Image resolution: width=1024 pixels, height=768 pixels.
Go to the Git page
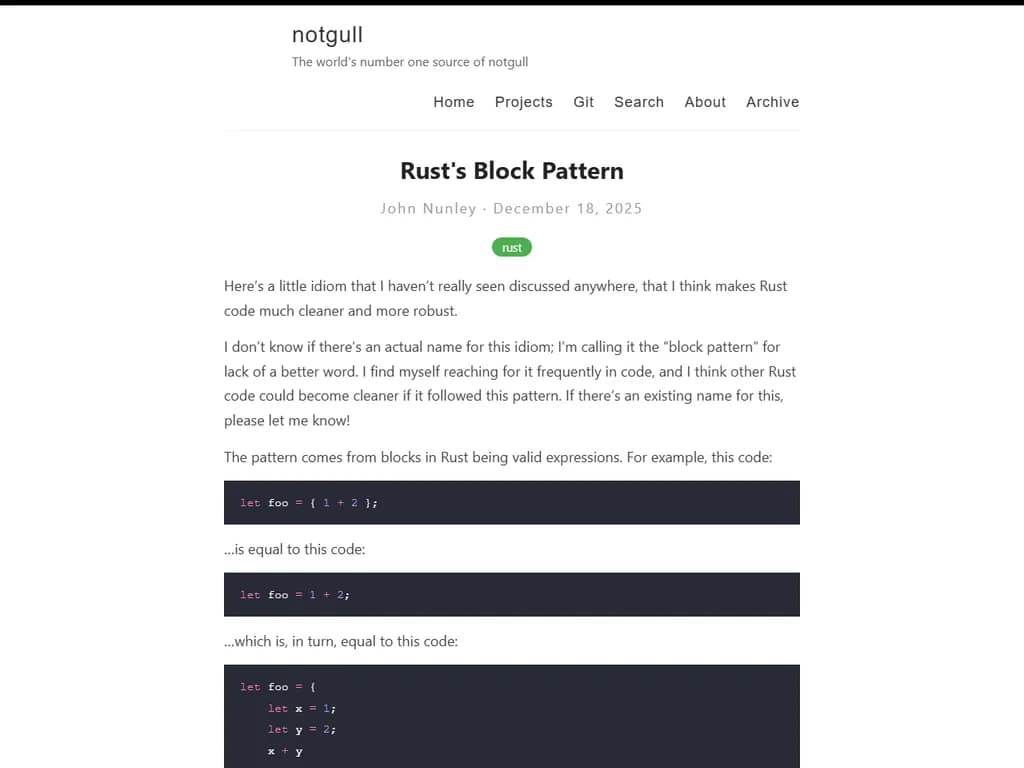[584, 102]
